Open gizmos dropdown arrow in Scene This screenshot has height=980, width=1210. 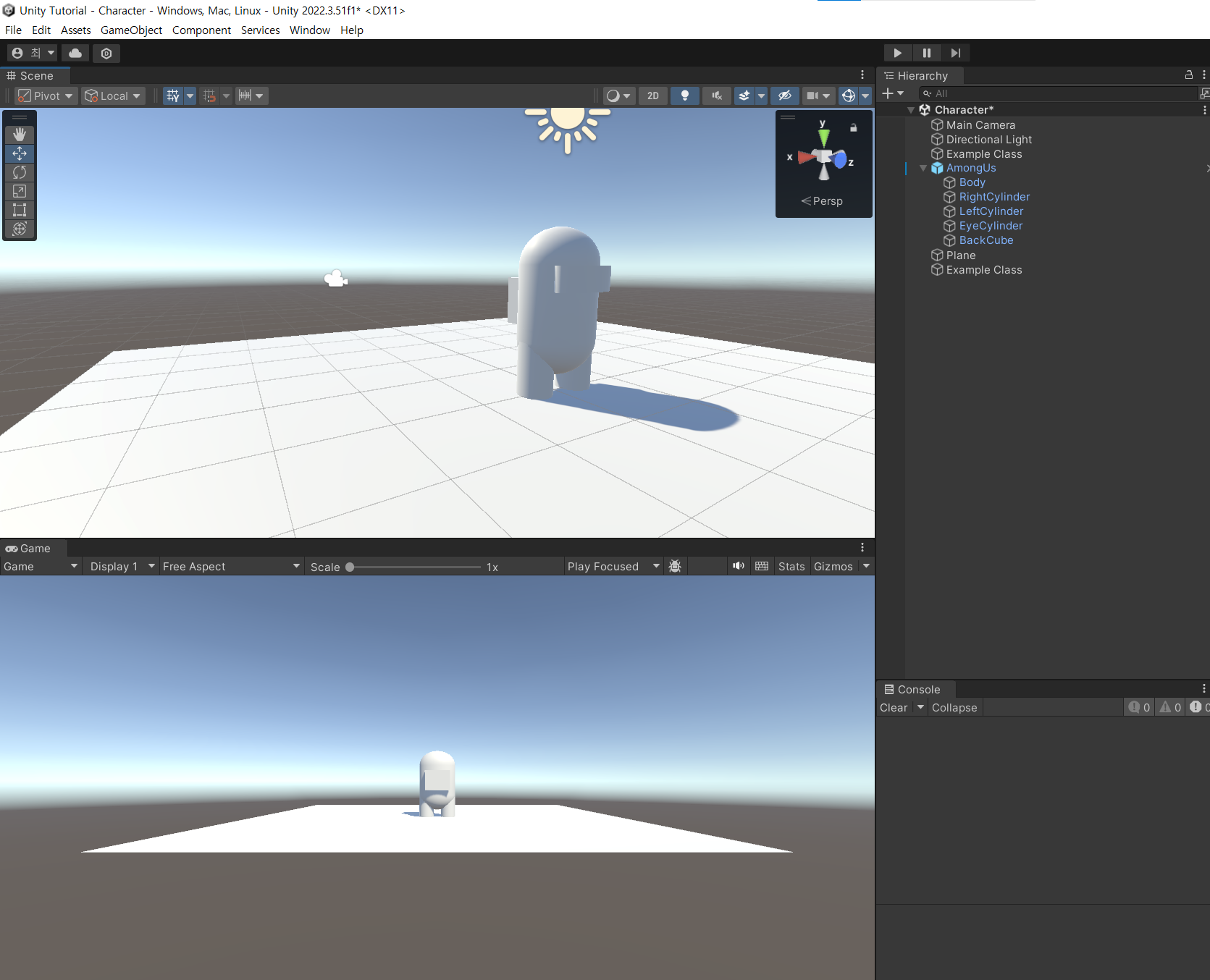click(865, 96)
